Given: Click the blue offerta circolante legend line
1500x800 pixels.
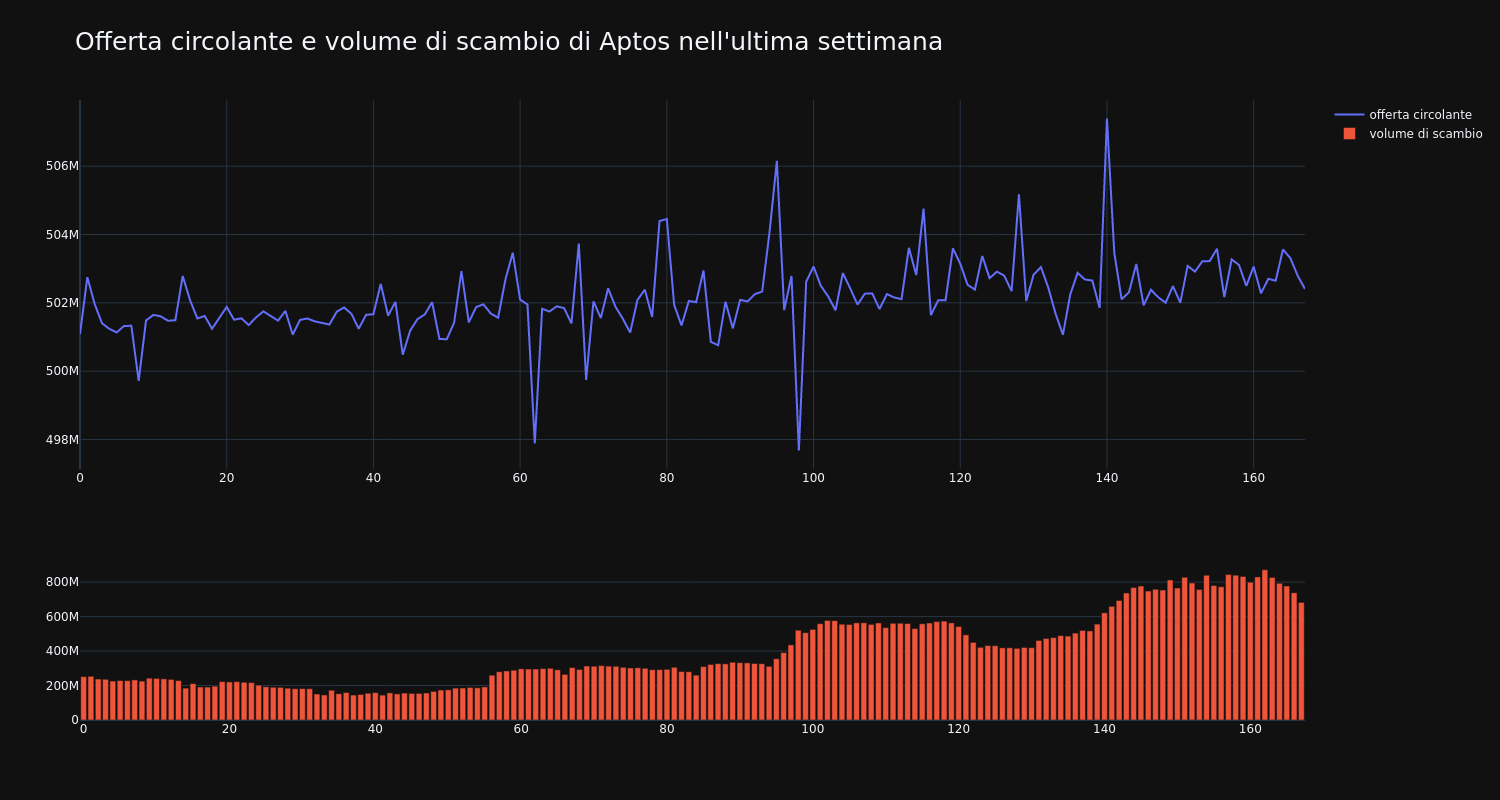Looking at the screenshot, I should (x=1349, y=115).
